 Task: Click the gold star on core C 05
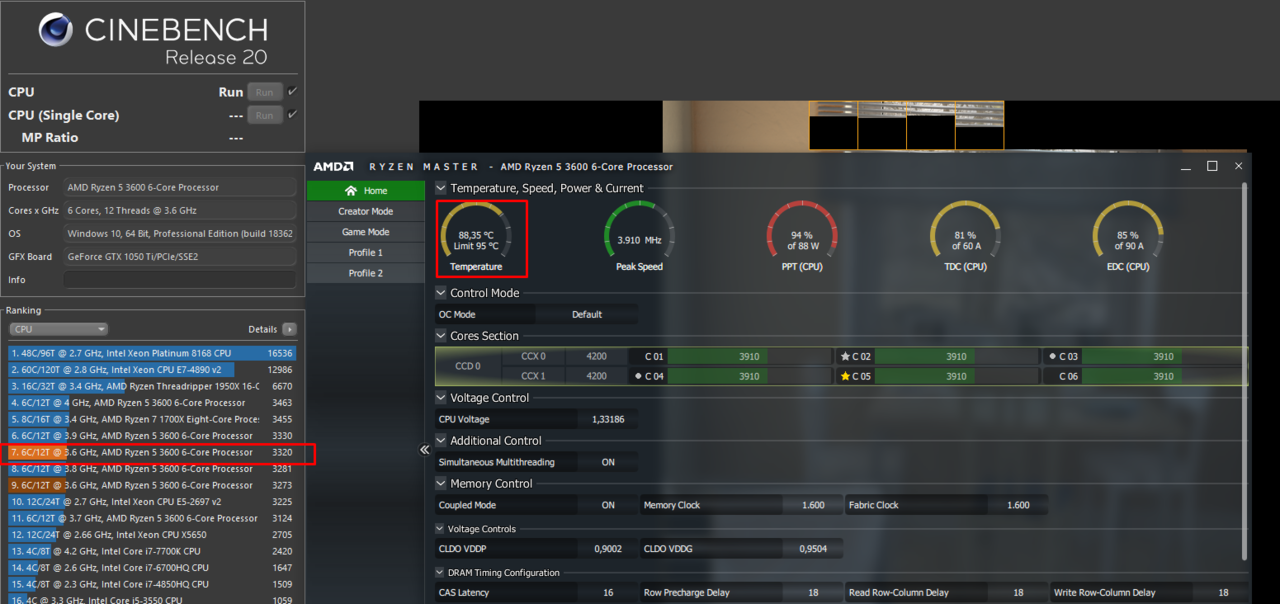tap(845, 376)
